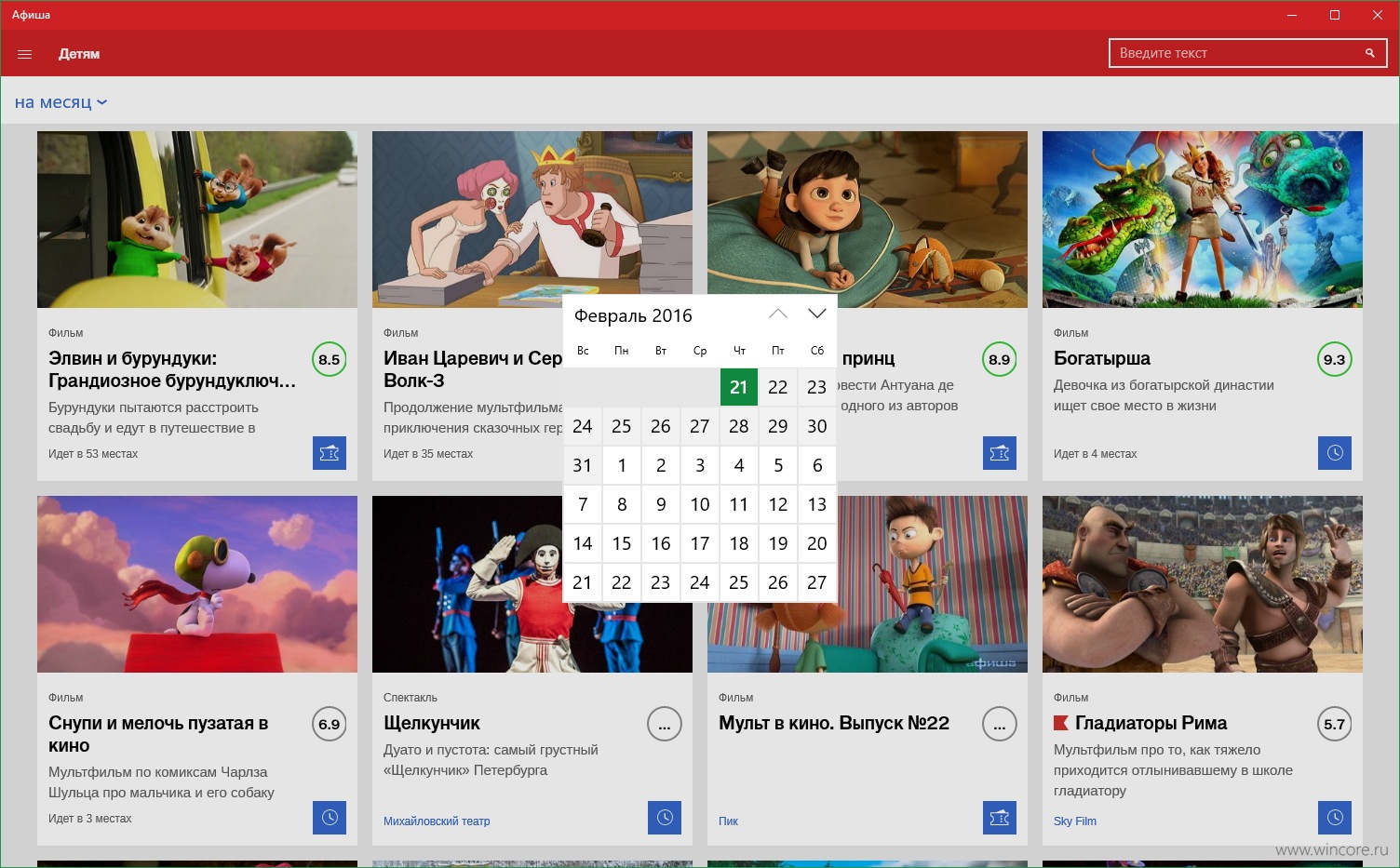Open the Гладиаторы Рима poster image
The height and width of the screenshot is (868, 1400).
coord(1203,584)
